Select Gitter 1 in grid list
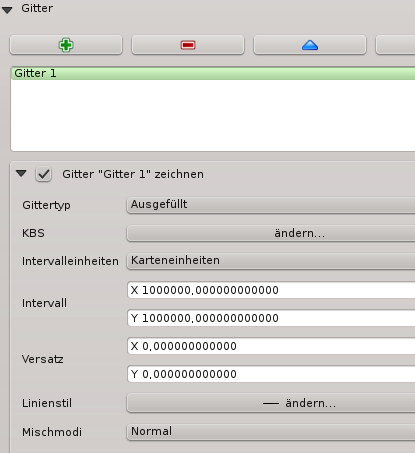Screen dimensions: 415x453 [213, 73]
